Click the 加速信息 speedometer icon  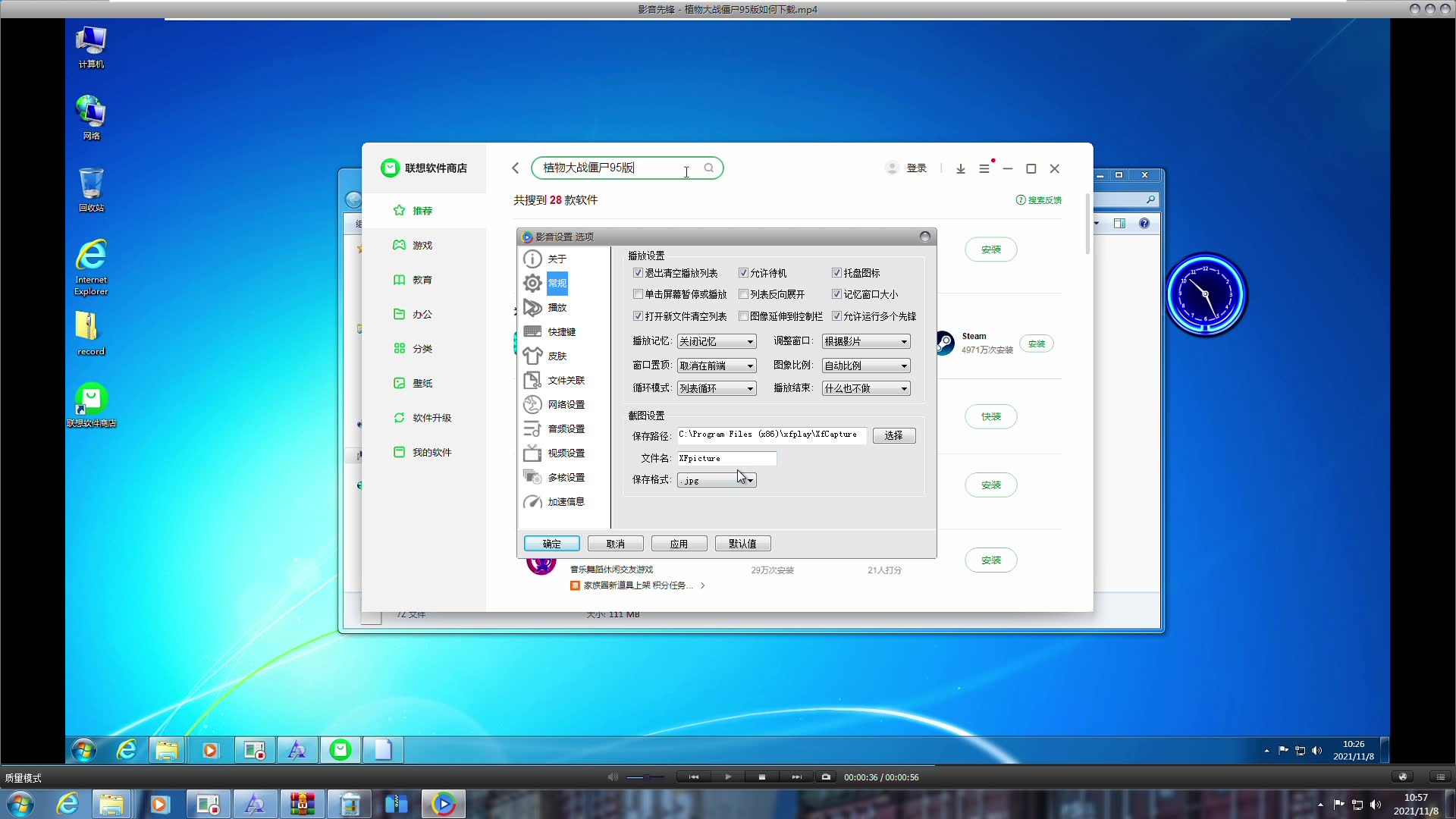click(533, 501)
